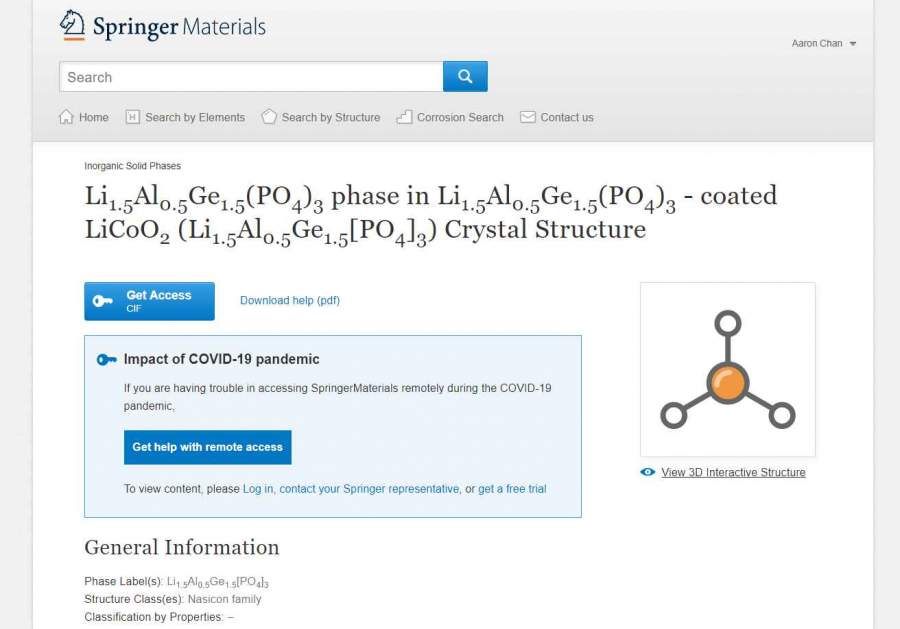This screenshot has width=900, height=629.
Task: Click the Springer Materials horse logo
Action: click(x=72, y=25)
